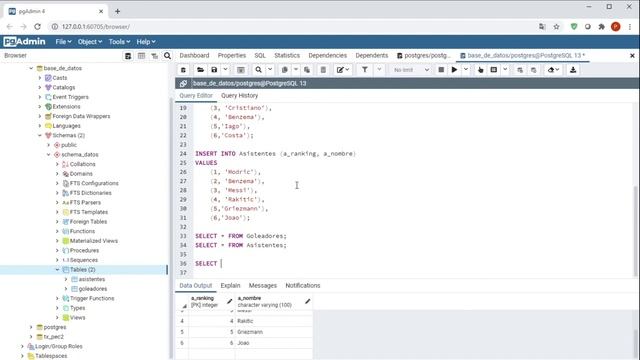640x360 pixels.
Task: Switch to the Messages tab
Action: pos(263,285)
